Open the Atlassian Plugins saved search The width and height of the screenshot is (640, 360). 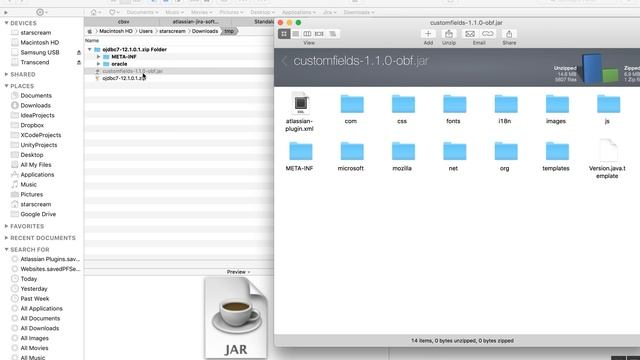pyautogui.click(x=50, y=259)
